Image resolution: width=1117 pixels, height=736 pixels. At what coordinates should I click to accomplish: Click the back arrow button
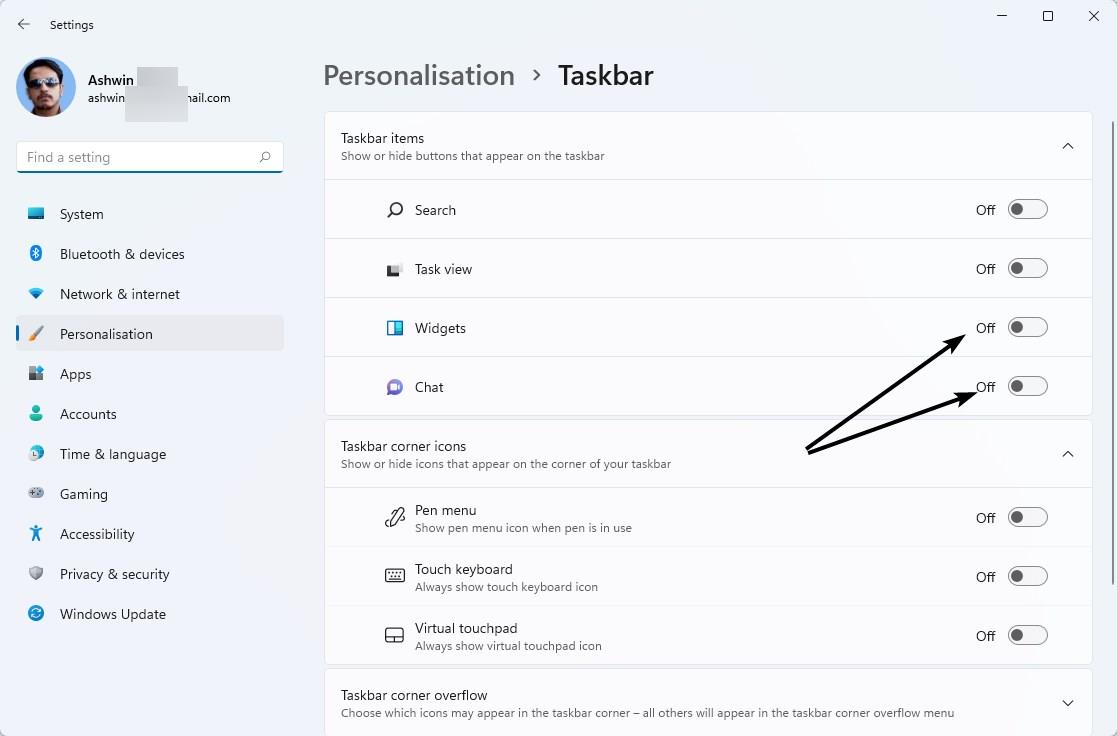(x=23, y=24)
